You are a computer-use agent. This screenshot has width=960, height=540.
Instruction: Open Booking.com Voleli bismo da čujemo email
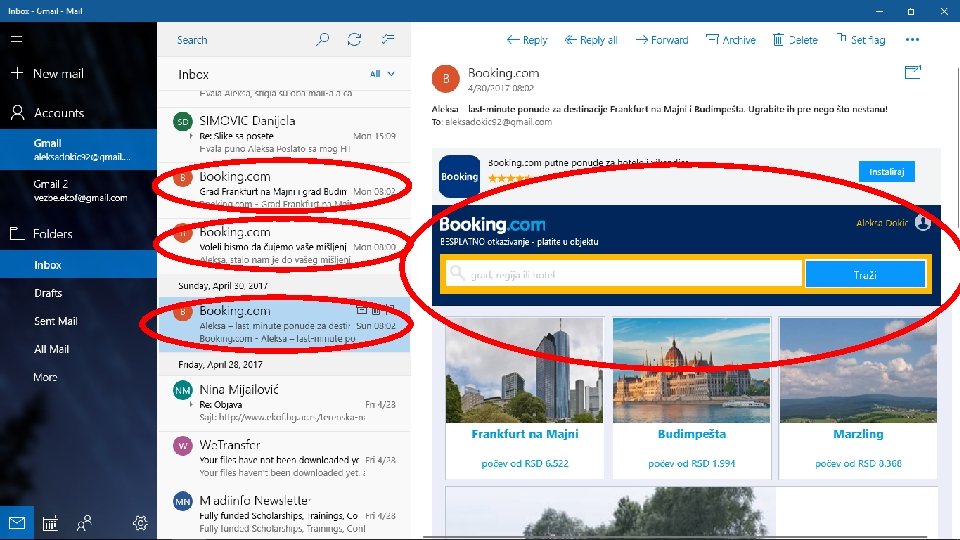[285, 246]
